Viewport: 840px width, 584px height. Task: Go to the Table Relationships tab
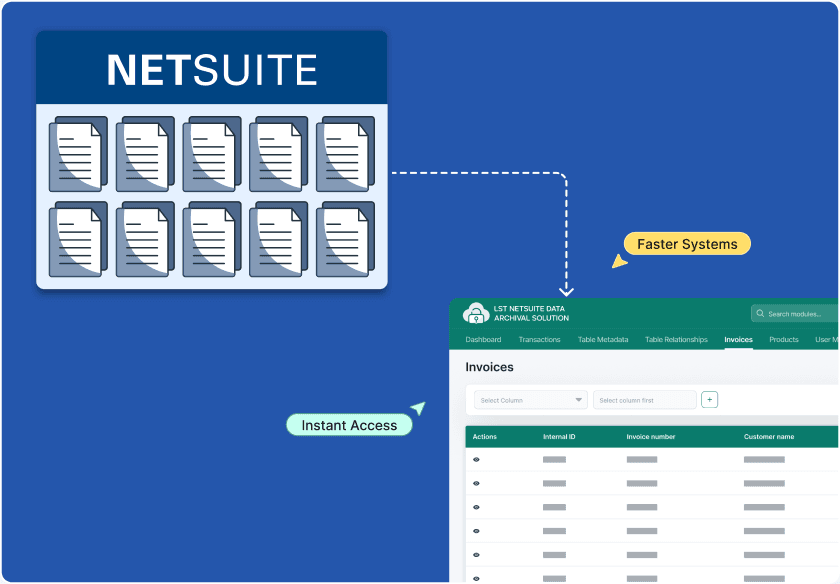[x=676, y=340]
